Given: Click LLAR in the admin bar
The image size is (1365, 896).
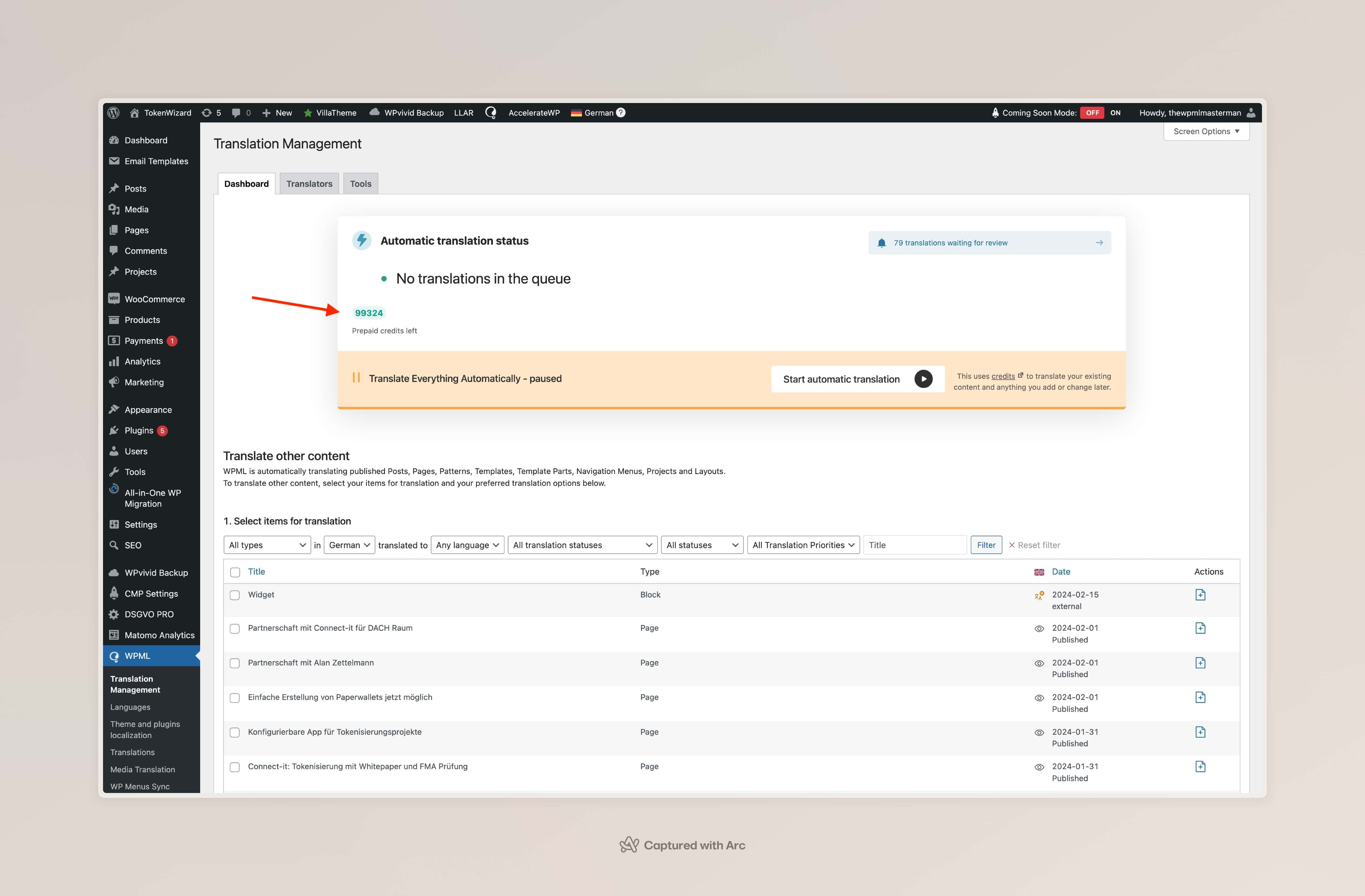Looking at the screenshot, I should 463,112.
